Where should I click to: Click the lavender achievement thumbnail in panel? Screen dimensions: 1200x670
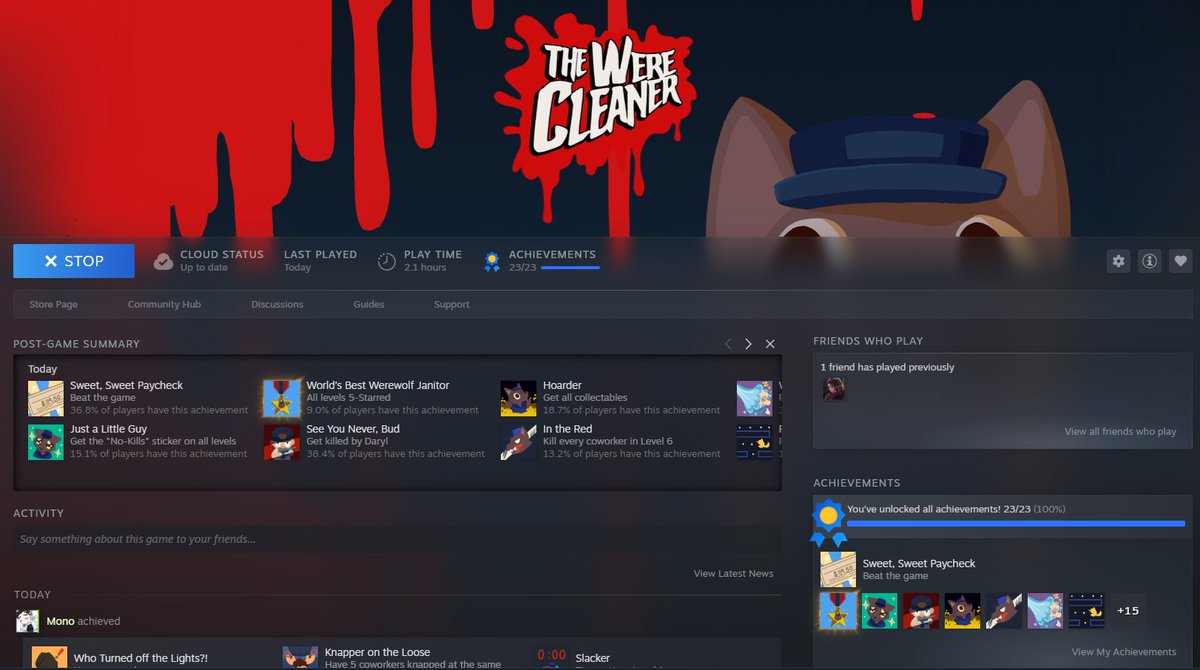click(1045, 610)
